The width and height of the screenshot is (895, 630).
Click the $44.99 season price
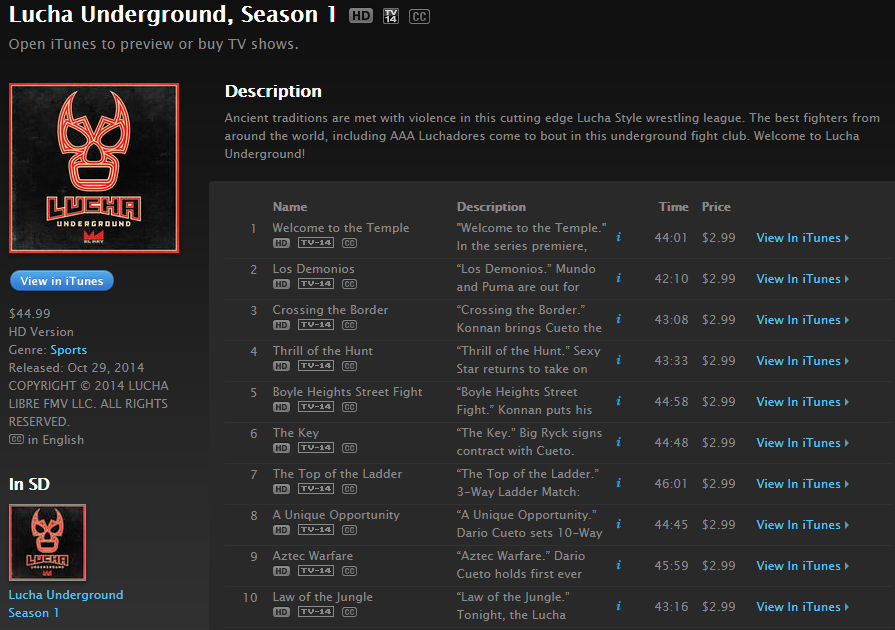coord(30,313)
